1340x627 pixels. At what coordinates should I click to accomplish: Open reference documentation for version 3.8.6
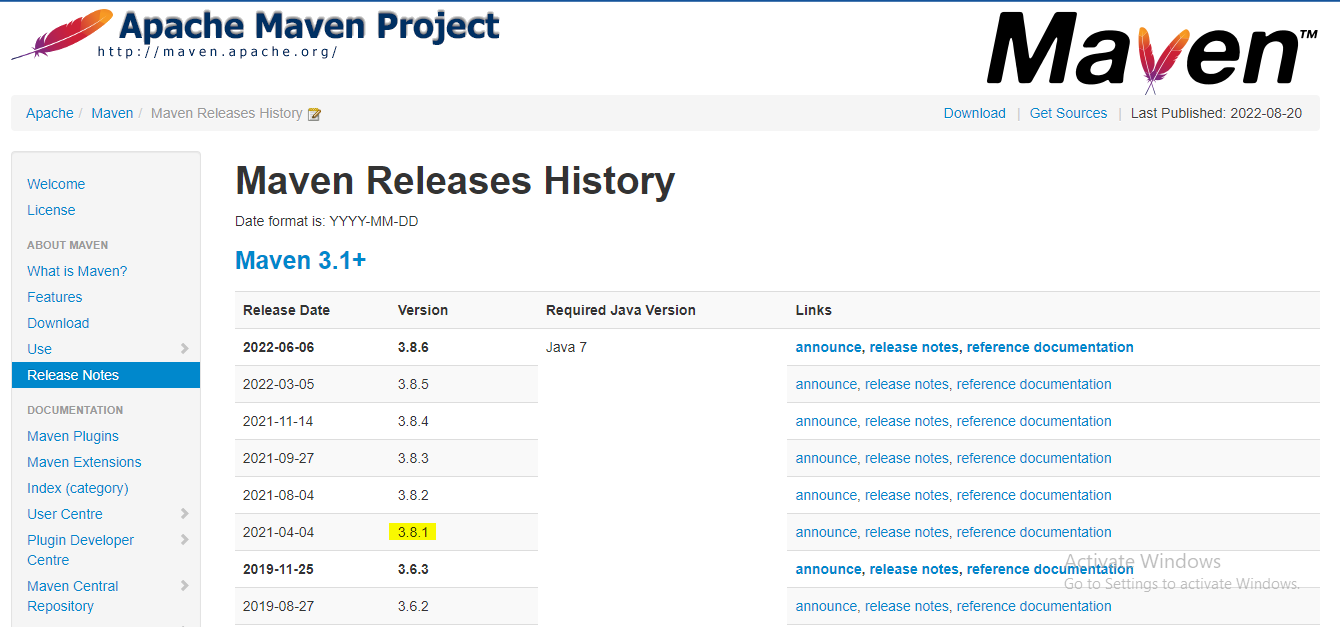point(1050,347)
